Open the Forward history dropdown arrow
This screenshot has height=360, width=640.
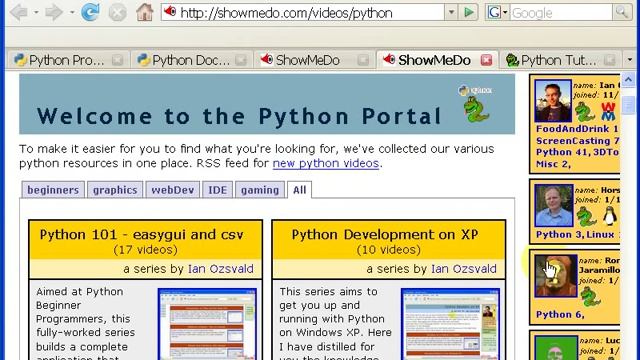(x=72, y=13)
